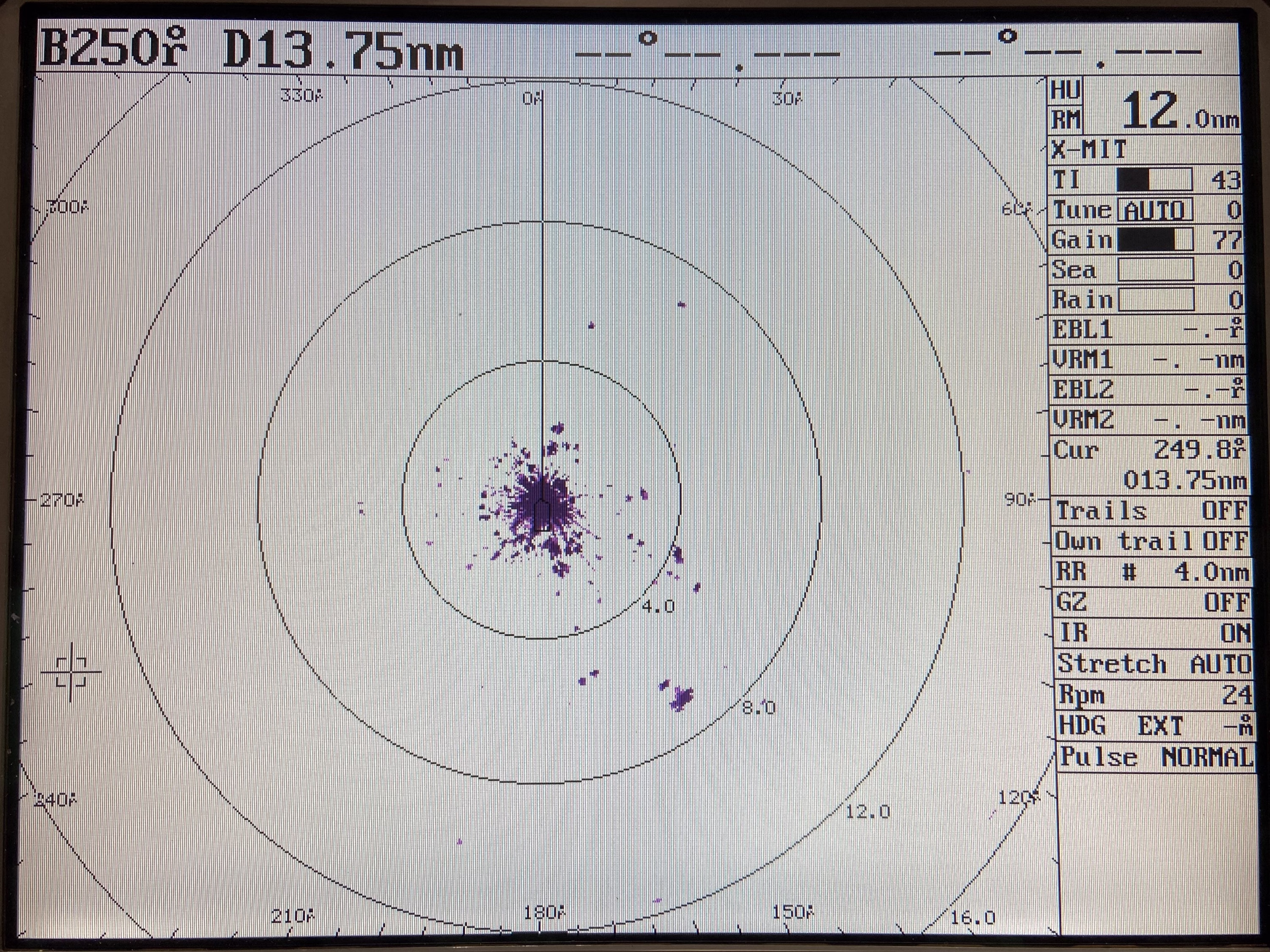The width and height of the screenshot is (1270, 952).
Task: Toggle the Own trail OFF setting
Action: 1152,541
